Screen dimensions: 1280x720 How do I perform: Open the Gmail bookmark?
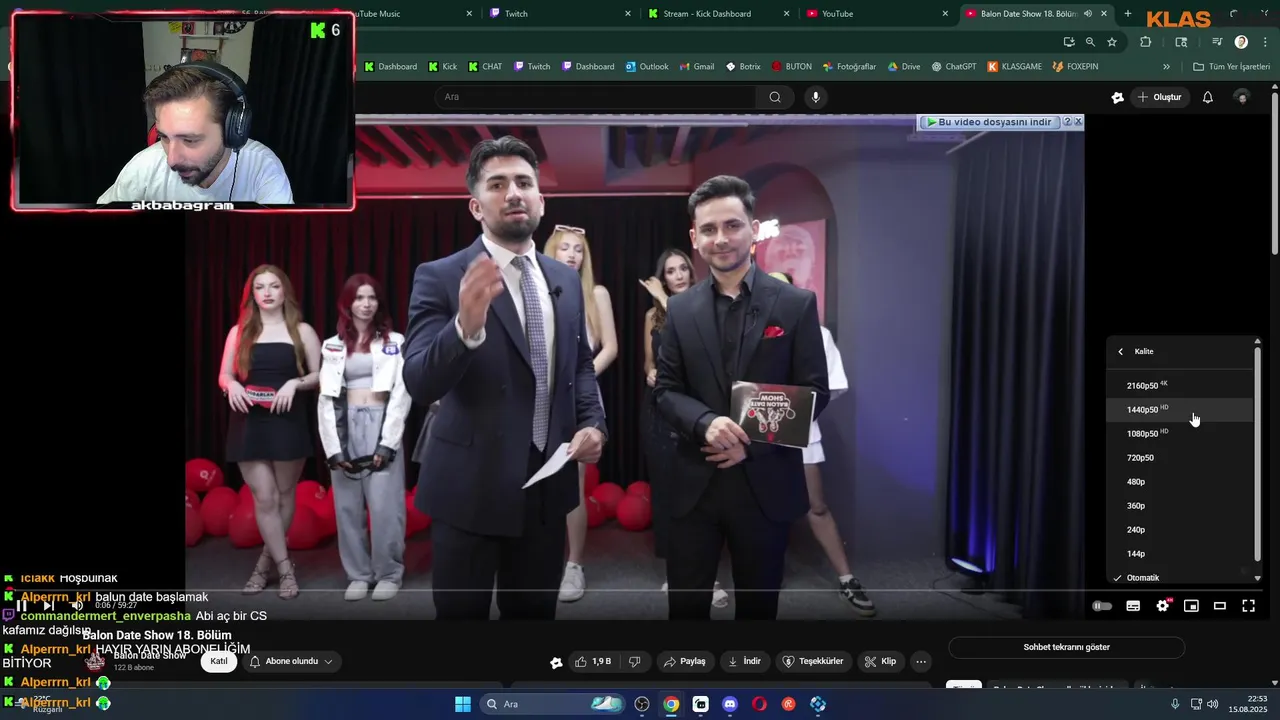tap(697, 67)
